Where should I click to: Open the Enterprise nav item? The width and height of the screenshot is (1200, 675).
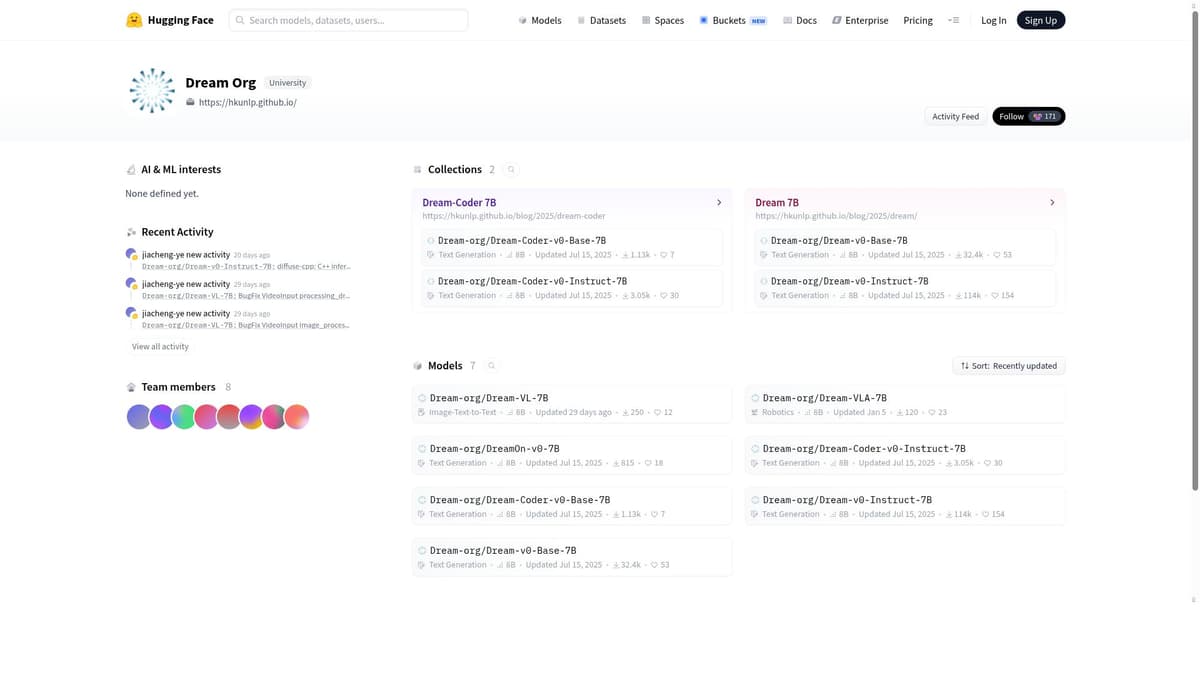tap(860, 20)
